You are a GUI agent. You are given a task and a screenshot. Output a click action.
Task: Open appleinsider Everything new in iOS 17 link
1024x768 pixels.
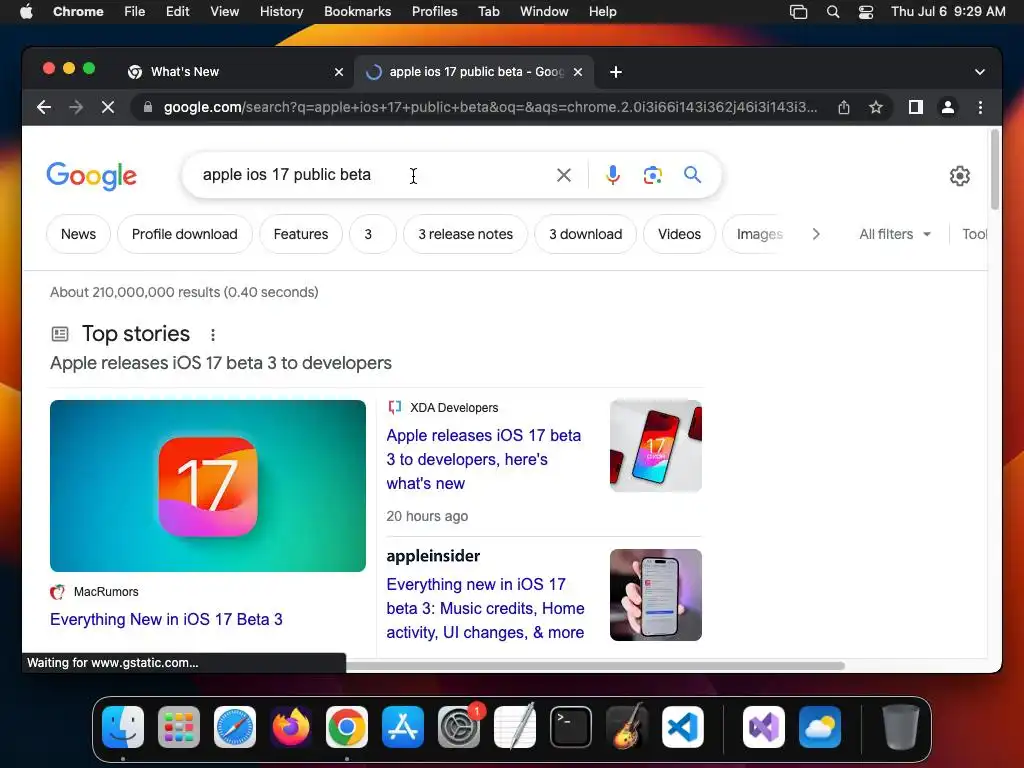pyautogui.click(x=485, y=608)
